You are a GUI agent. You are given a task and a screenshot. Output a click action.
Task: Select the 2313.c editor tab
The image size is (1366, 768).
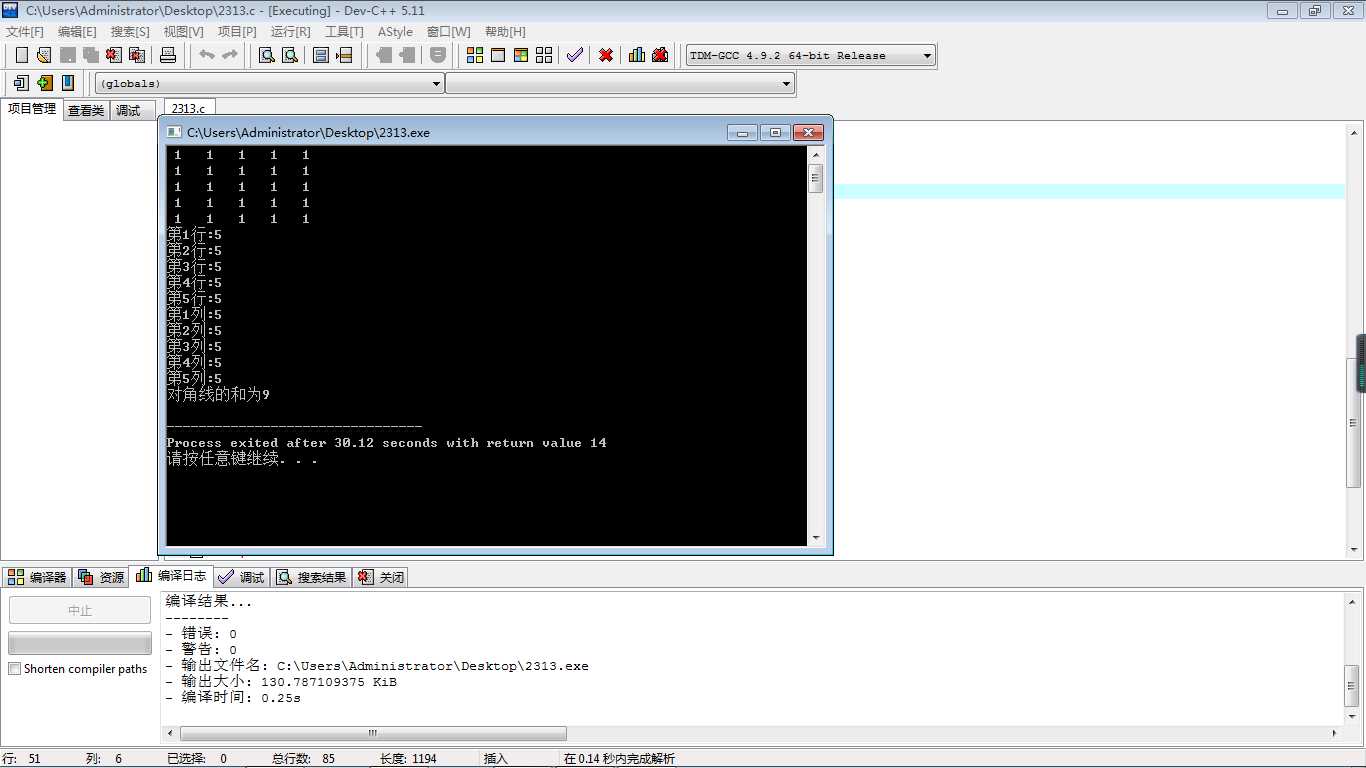pyautogui.click(x=189, y=108)
